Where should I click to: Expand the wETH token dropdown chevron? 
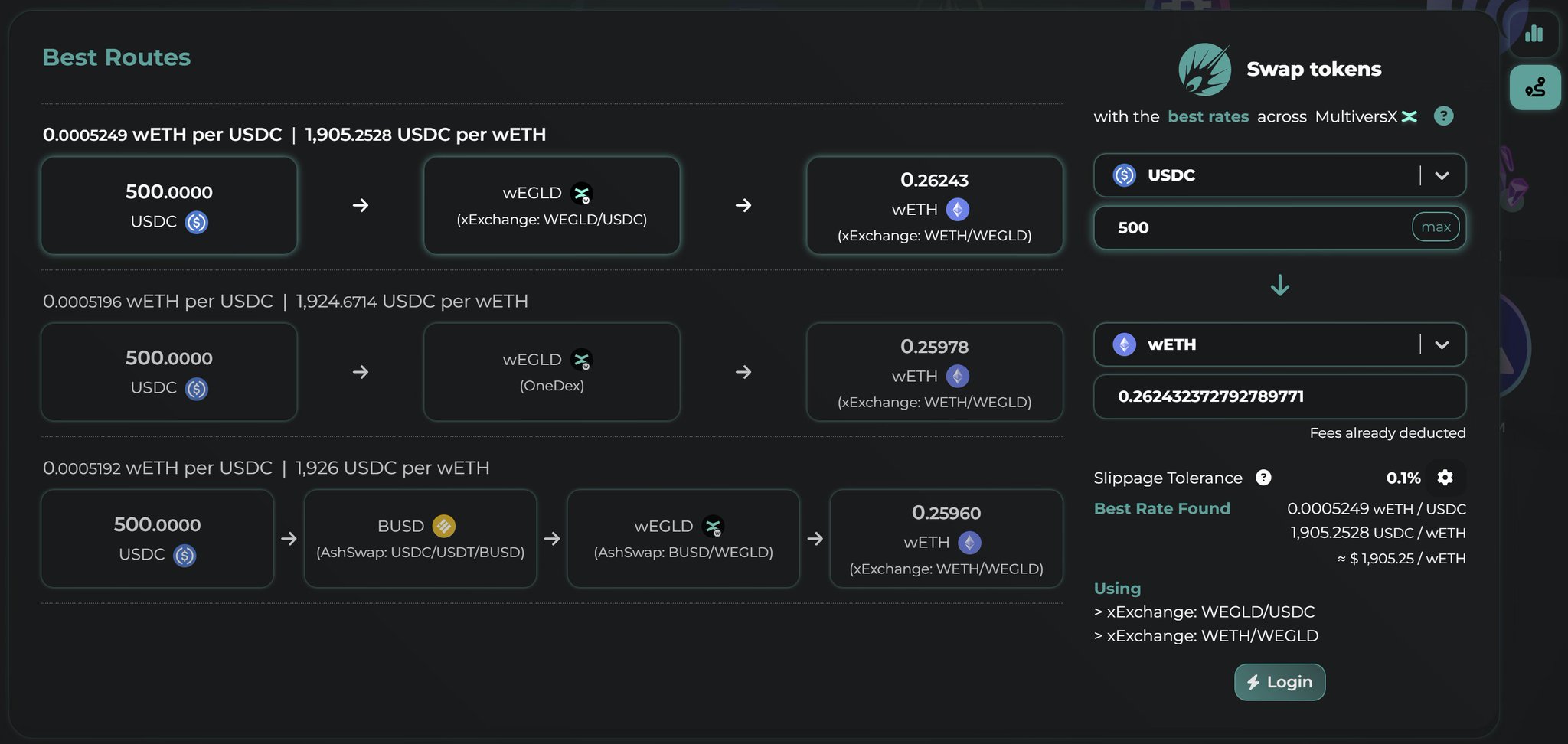point(1442,344)
